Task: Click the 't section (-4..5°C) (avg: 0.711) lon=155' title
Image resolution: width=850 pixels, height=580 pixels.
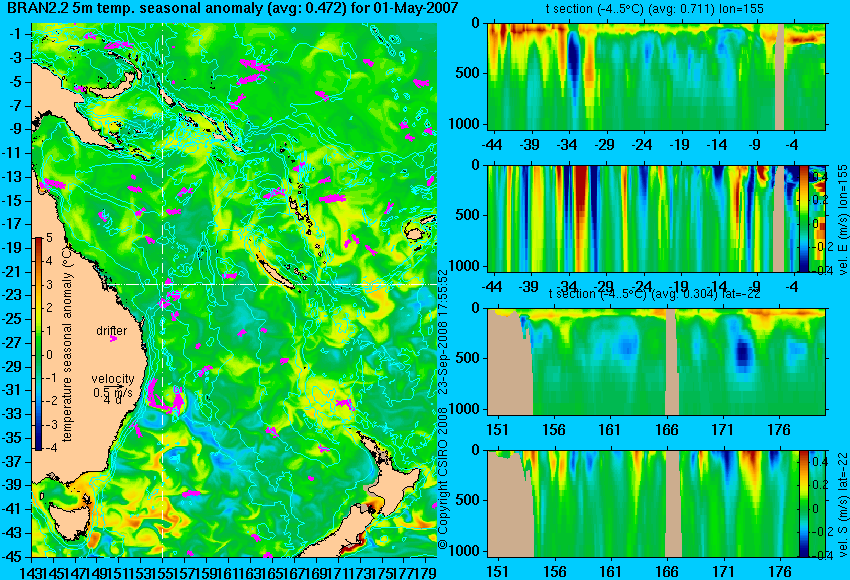Action: [655, 9]
